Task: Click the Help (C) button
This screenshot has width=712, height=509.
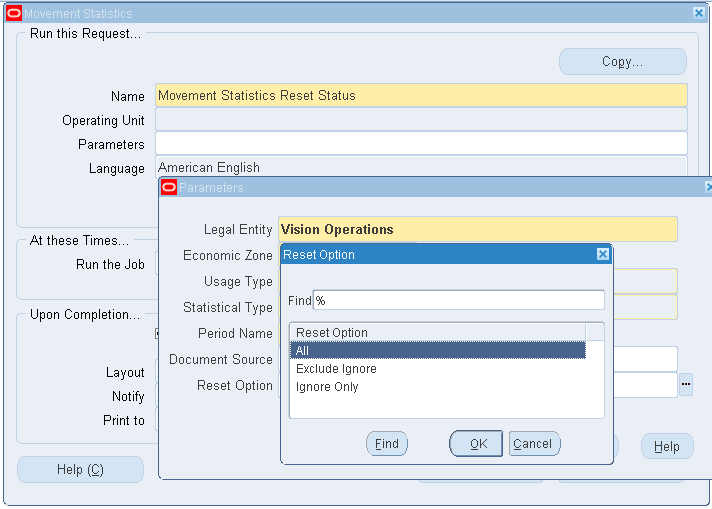Action: (80, 469)
